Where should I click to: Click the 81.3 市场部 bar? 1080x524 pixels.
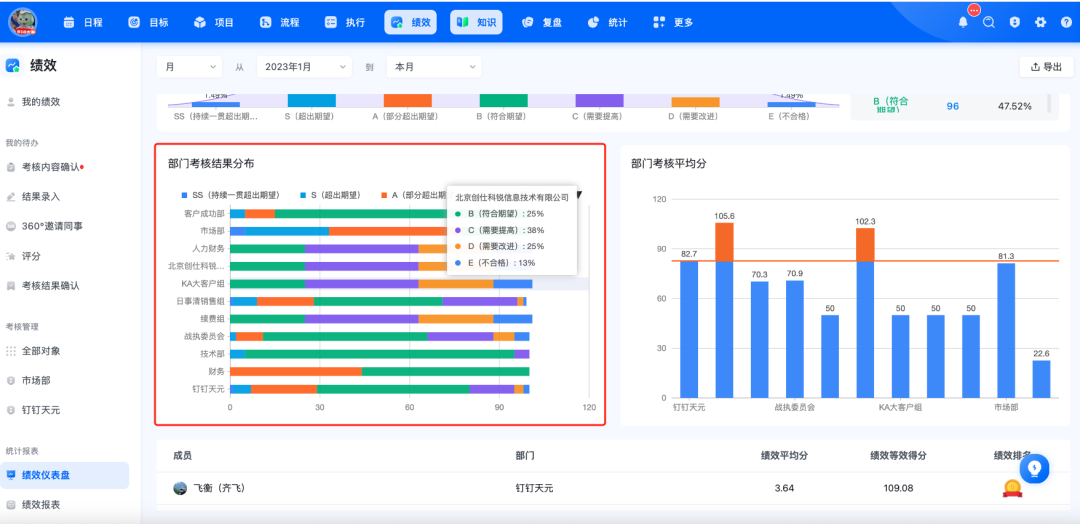(1006, 330)
